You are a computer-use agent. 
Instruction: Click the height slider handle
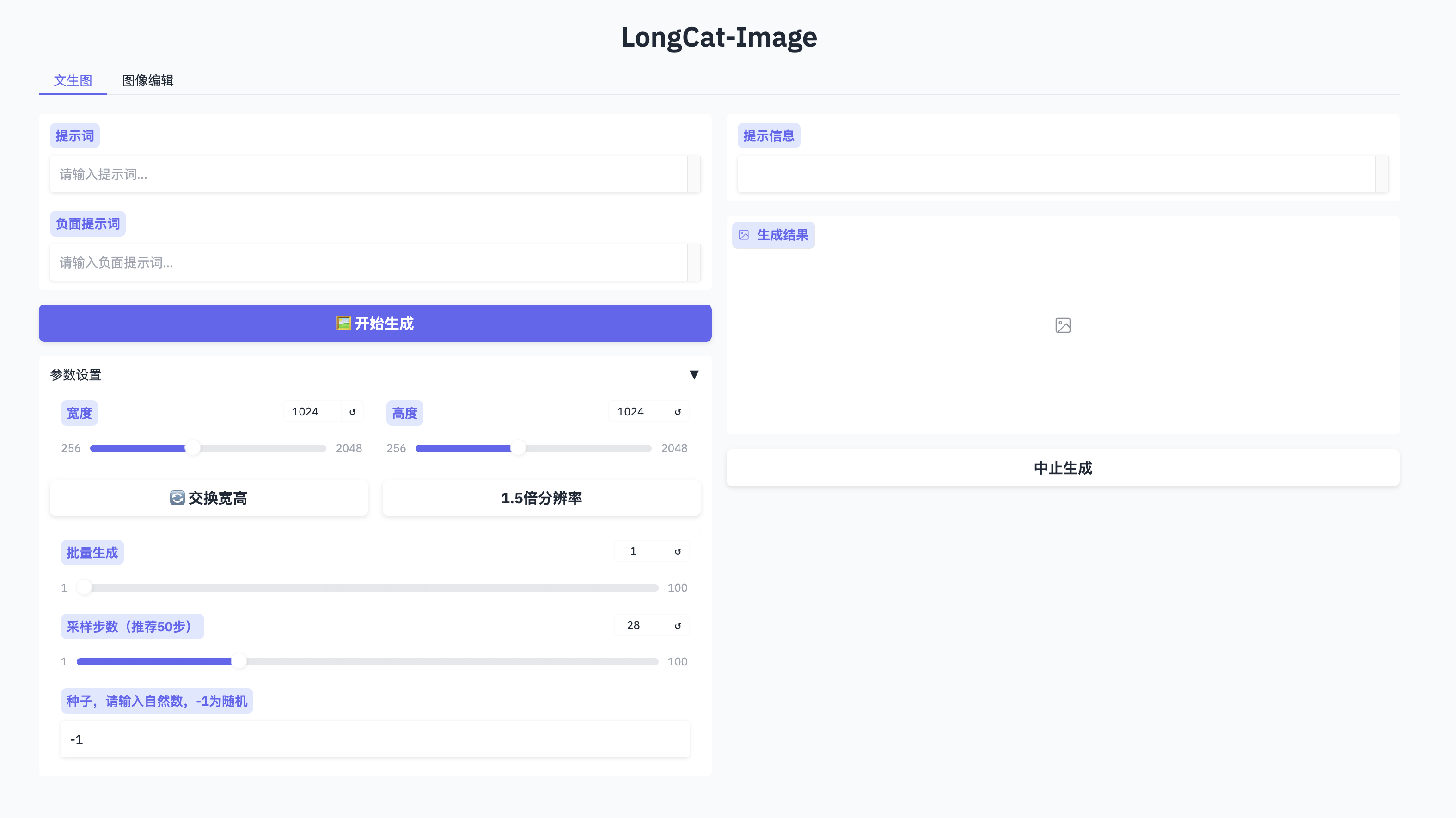tap(518, 448)
